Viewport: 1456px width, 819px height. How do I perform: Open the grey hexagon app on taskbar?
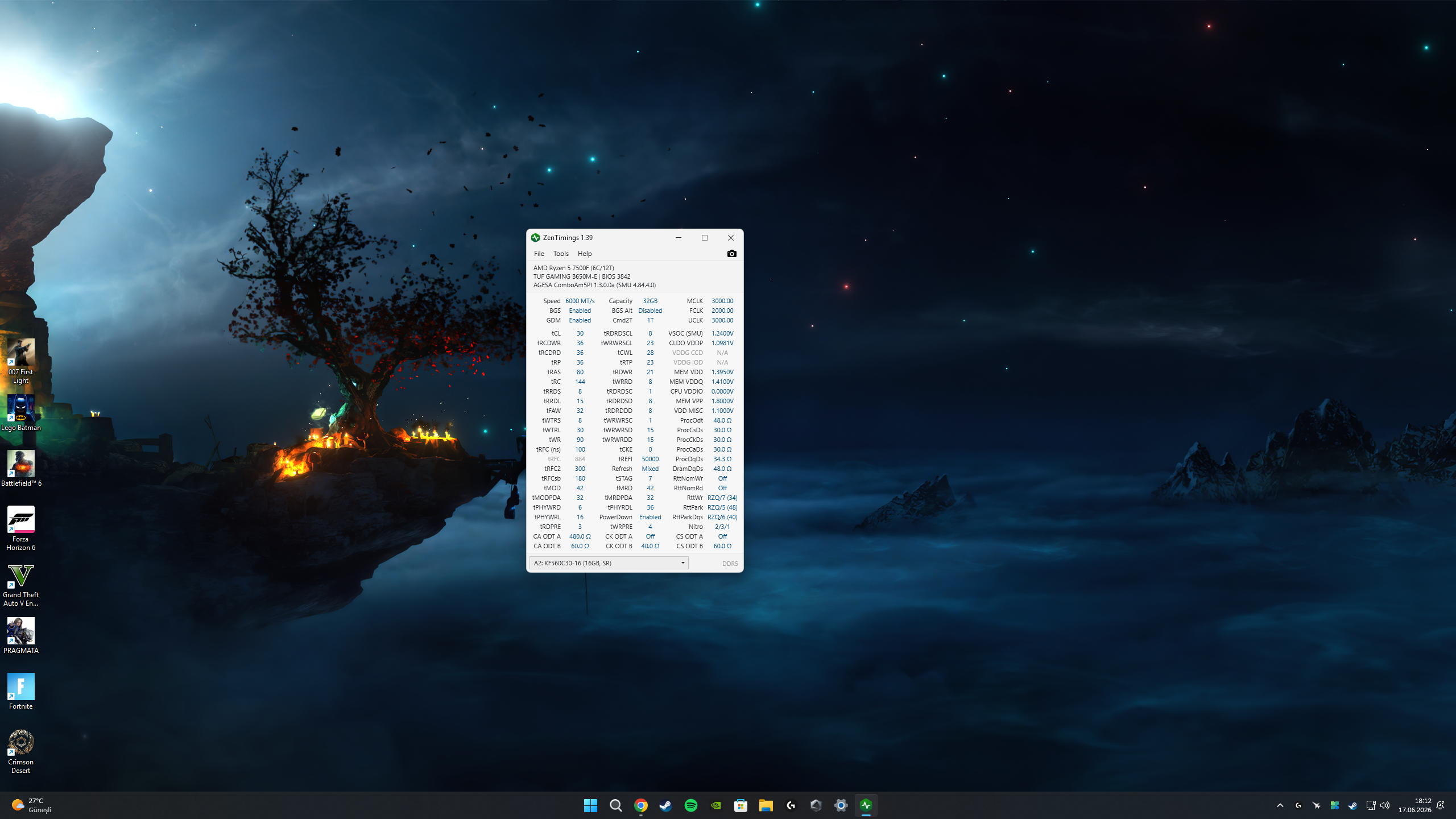(x=816, y=805)
